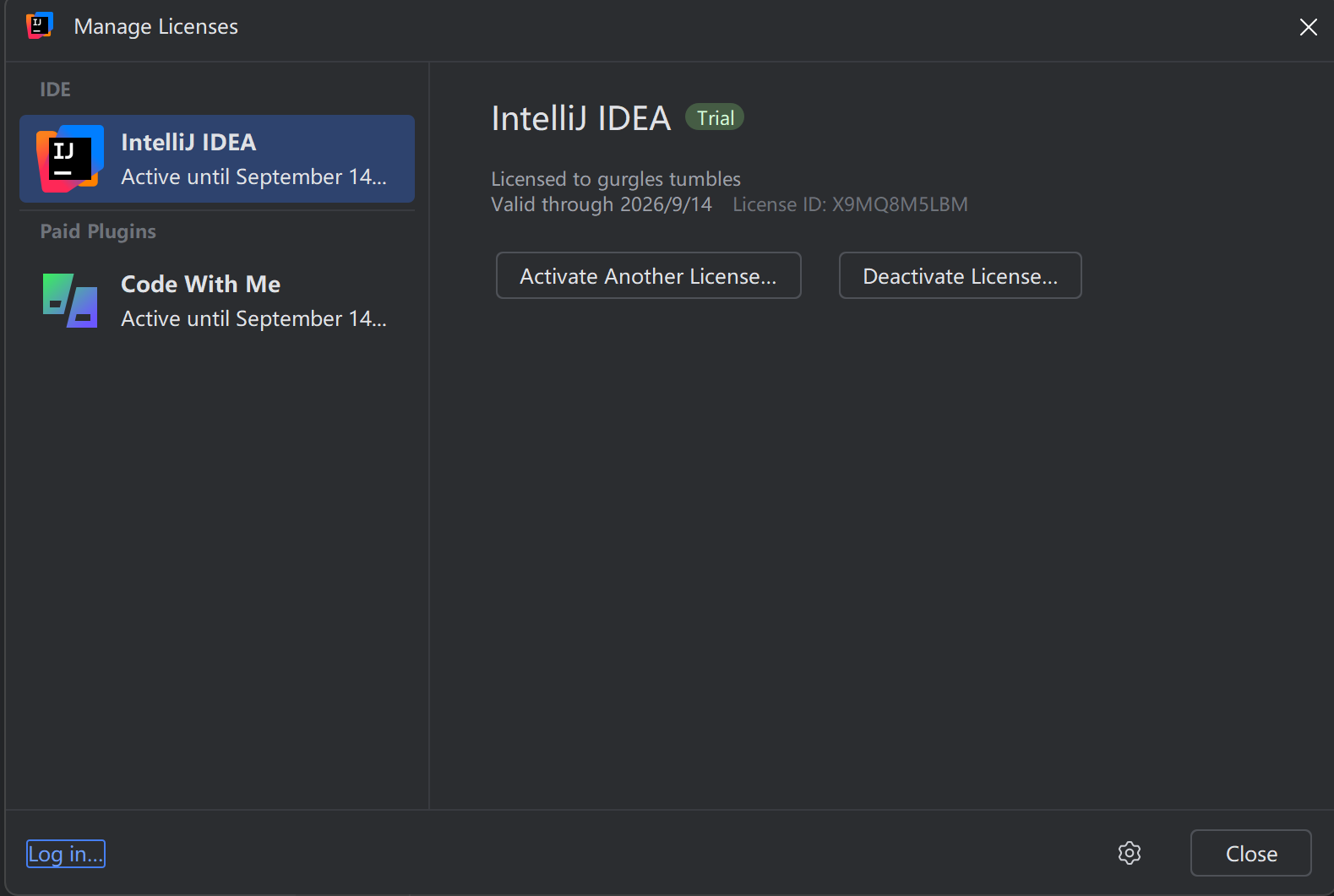The height and width of the screenshot is (896, 1334).
Task: Click the License ID X9MQ8M5LBM text
Action: [x=850, y=204]
